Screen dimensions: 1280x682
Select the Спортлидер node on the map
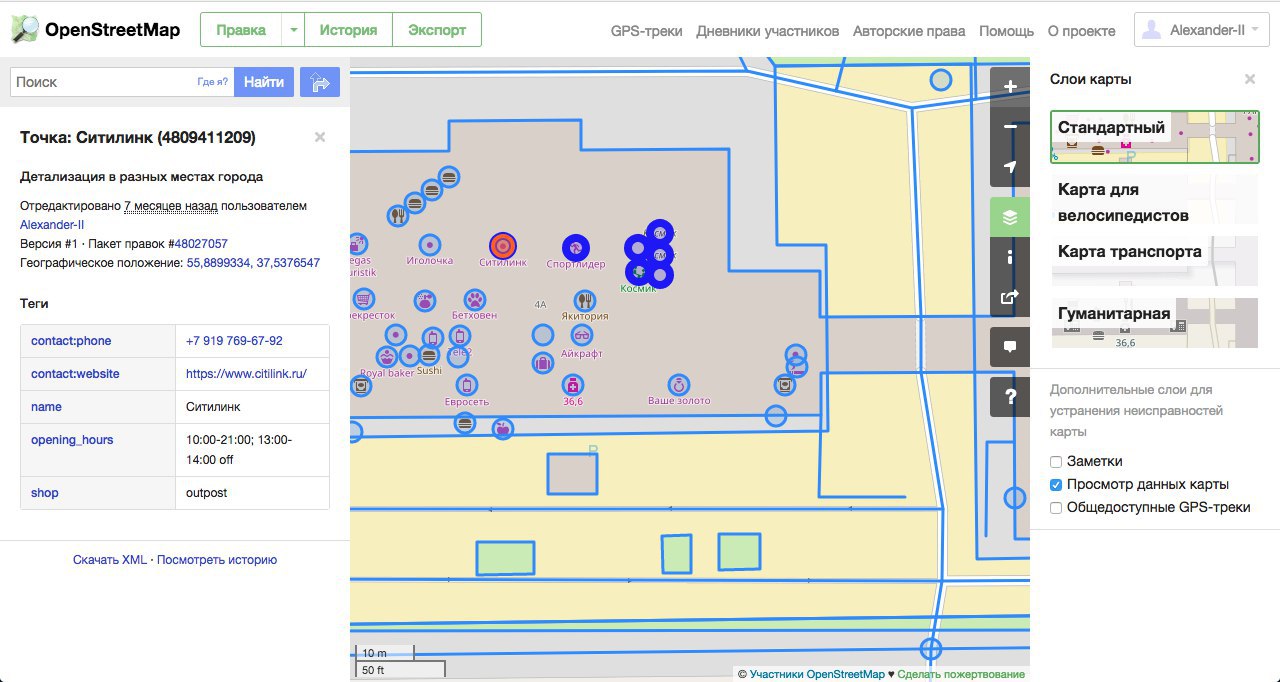pos(575,247)
